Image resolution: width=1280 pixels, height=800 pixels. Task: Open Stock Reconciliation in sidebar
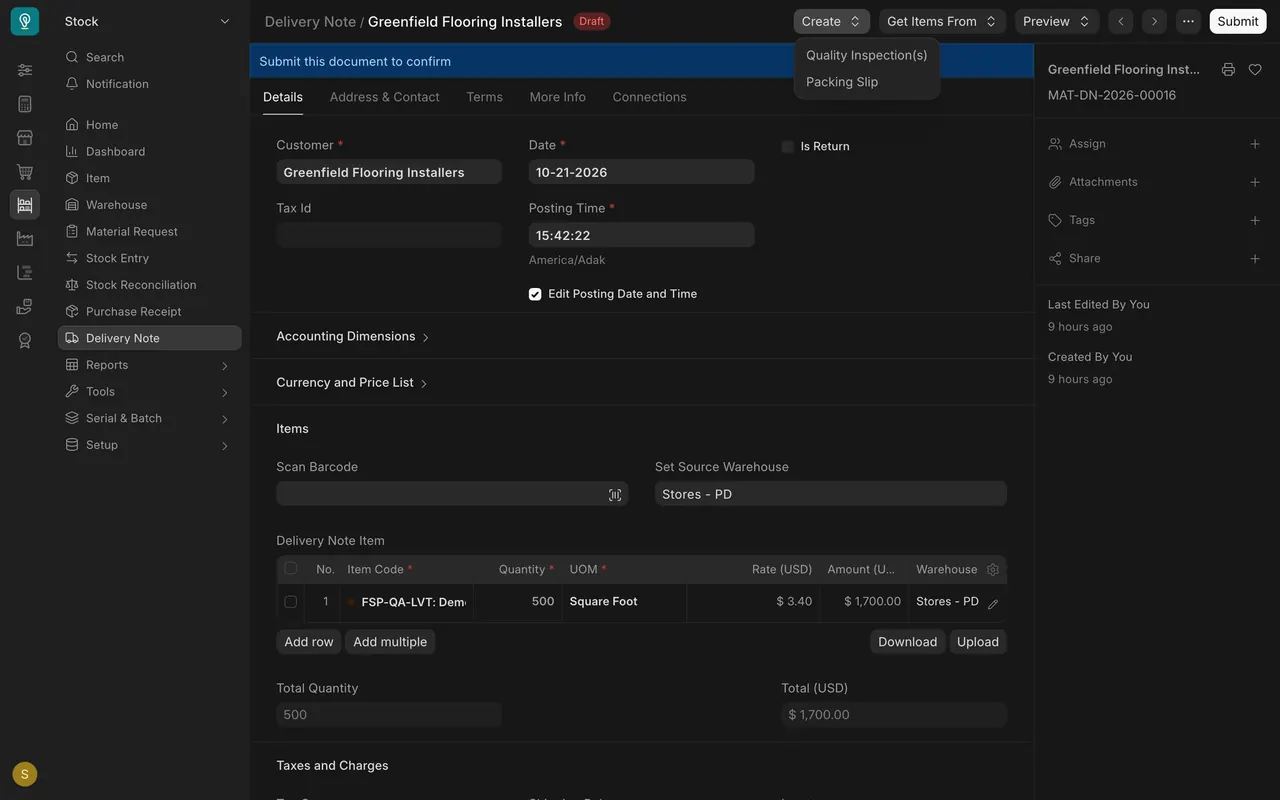150,285
